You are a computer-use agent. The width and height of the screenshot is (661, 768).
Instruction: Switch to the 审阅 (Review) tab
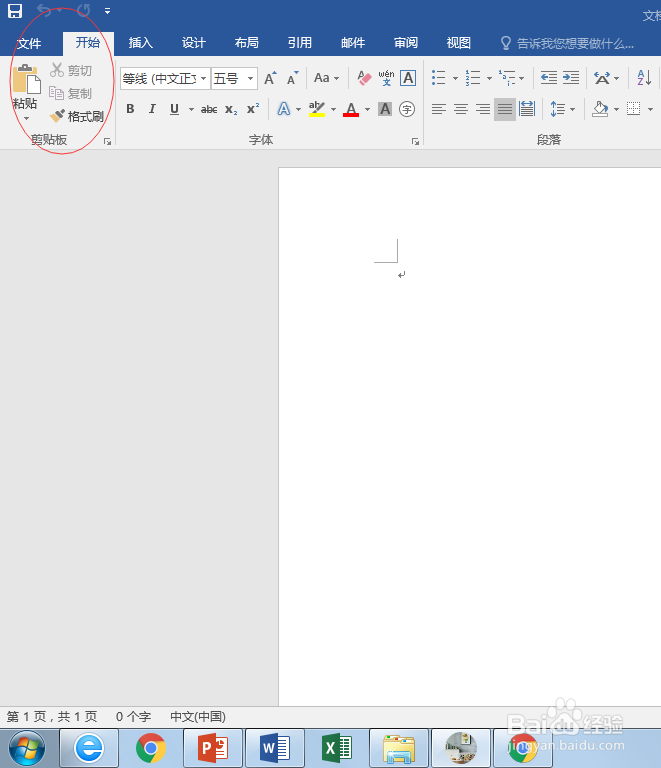click(405, 43)
